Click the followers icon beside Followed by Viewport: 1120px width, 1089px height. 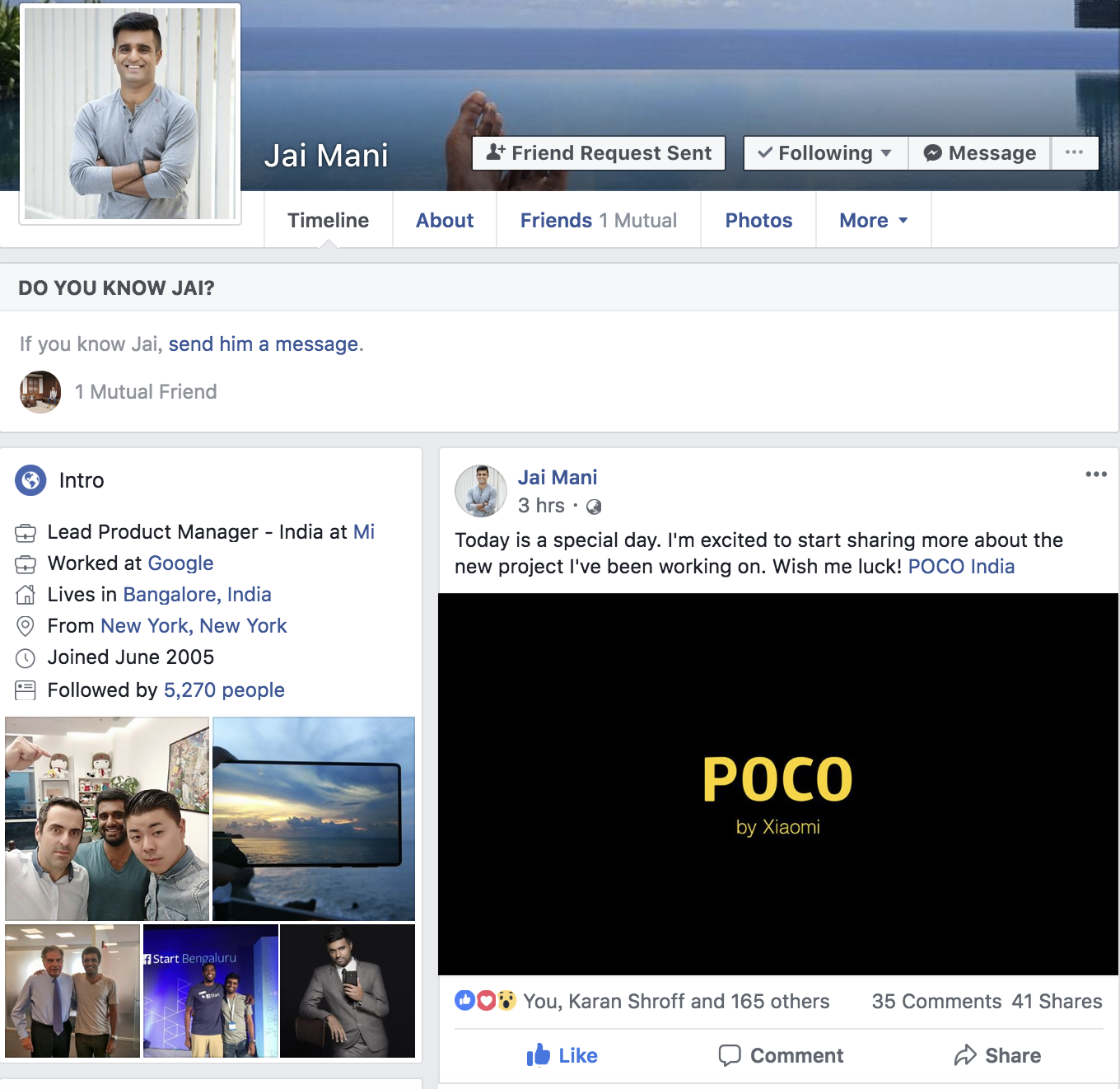(26, 690)
